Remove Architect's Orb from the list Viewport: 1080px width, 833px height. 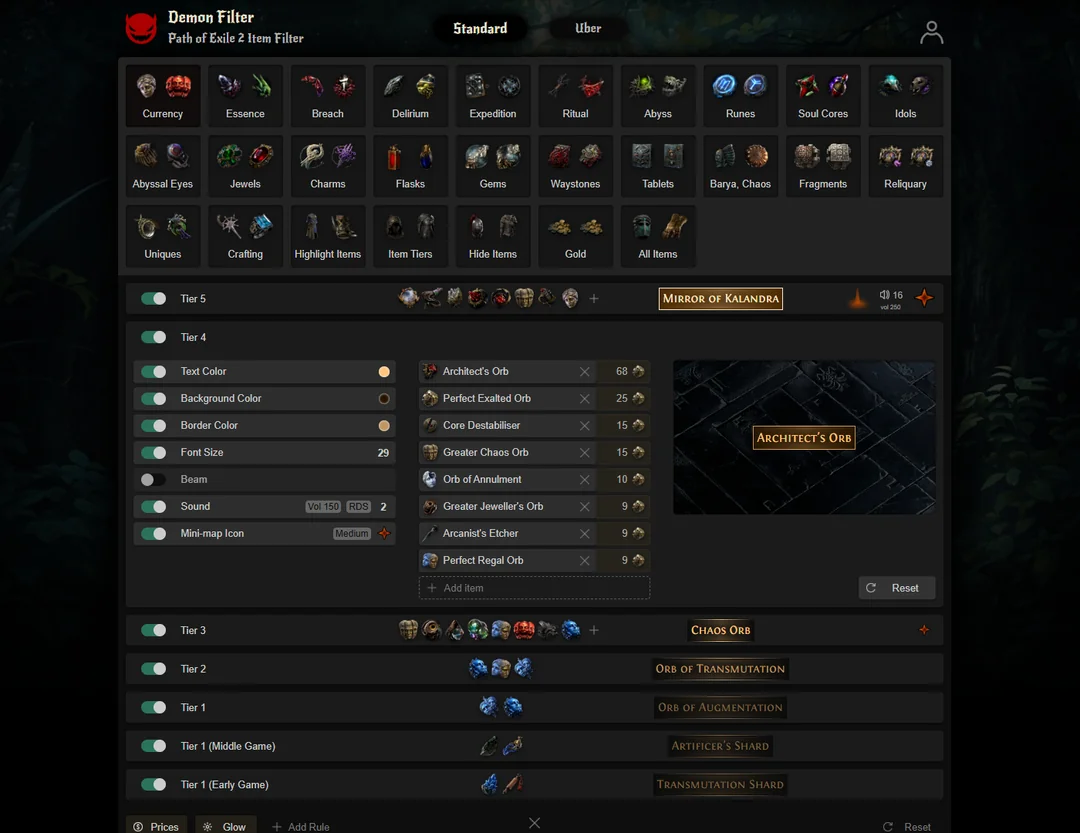tap(584, 371)
